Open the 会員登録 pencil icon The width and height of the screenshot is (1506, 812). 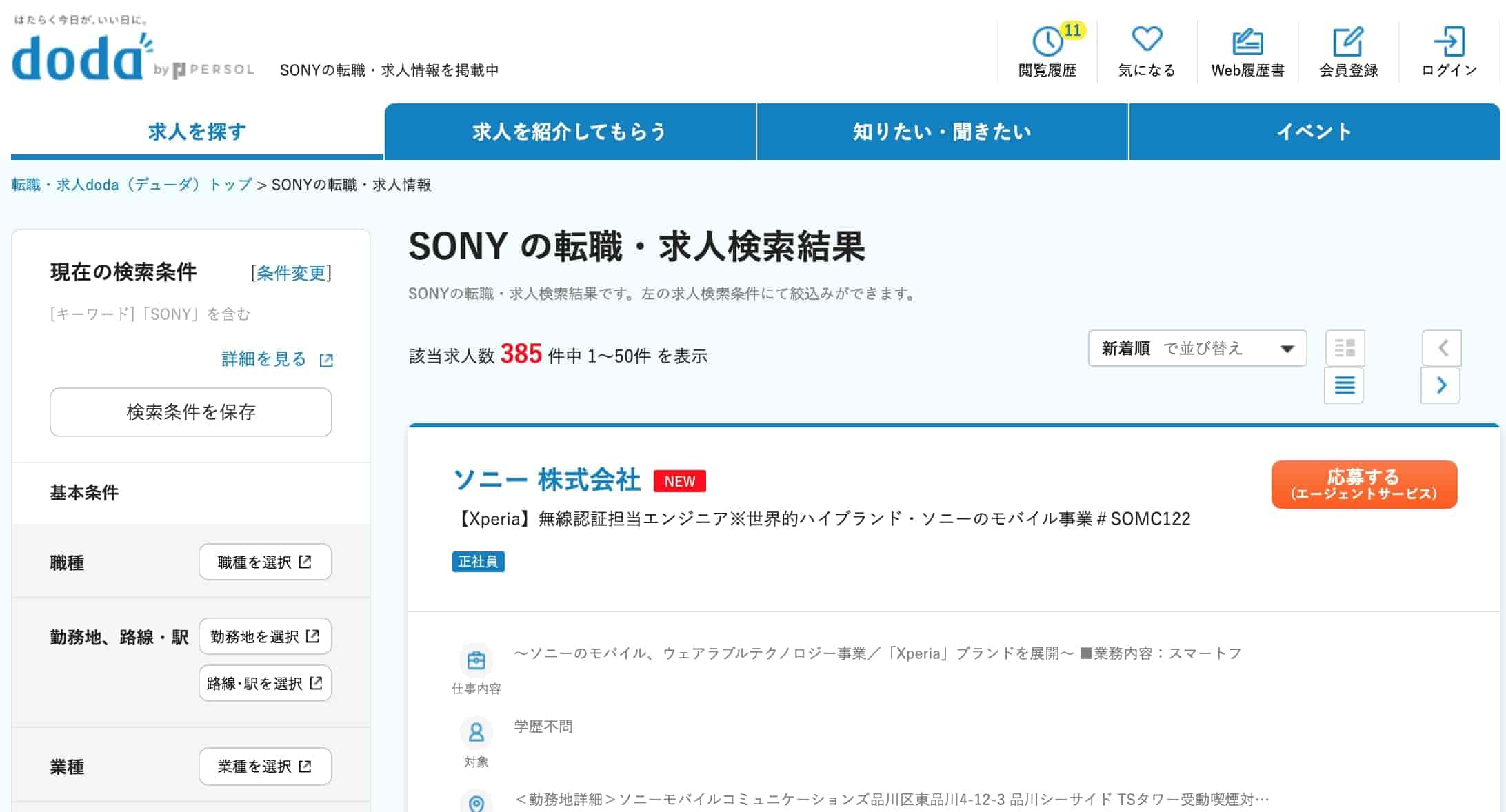click(1348, 41)
